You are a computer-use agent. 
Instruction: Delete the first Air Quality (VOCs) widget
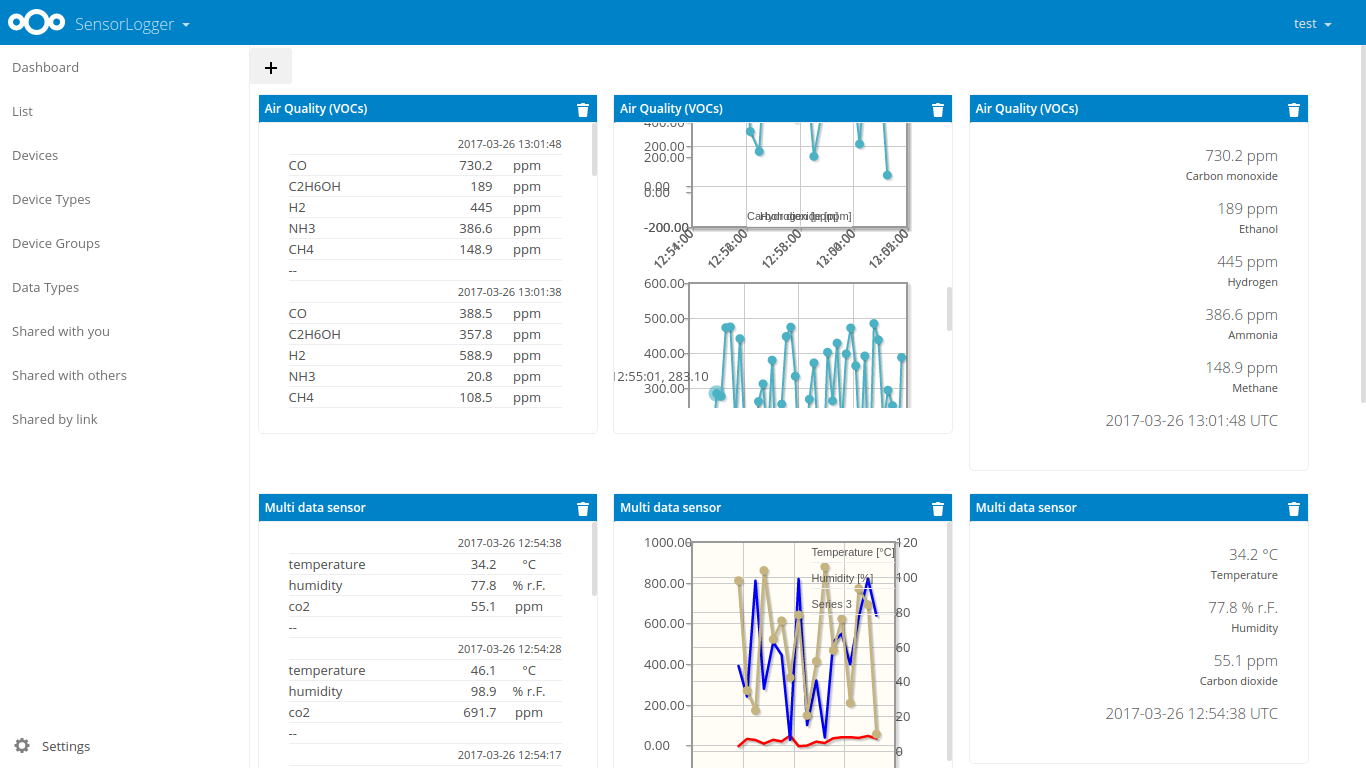point(582,109)
